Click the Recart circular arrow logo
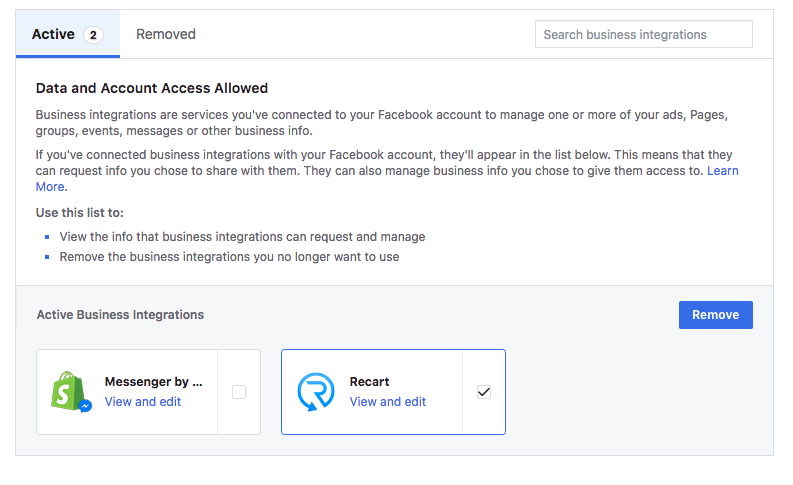This screenshot has width=793, height=485. coord(316,391)
